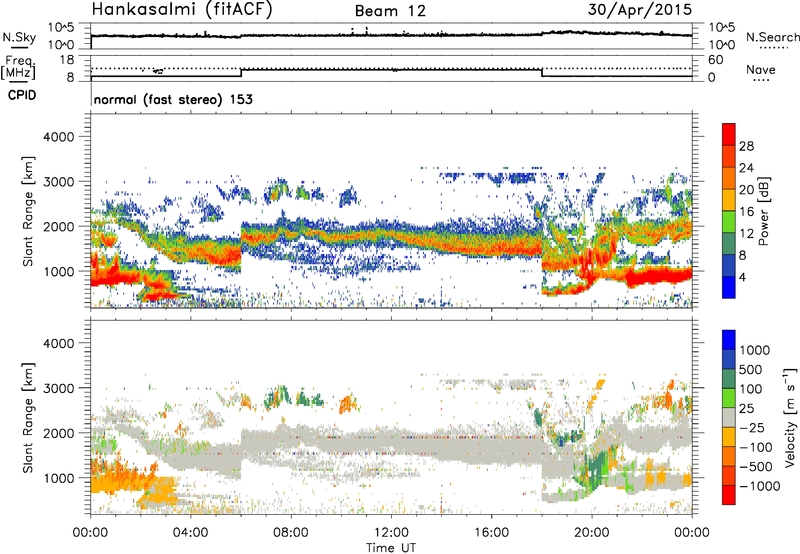Viewport: 800px width, 554px height.
Task: Click the 12:00 time tick label
Action: (x=391, y=533)
